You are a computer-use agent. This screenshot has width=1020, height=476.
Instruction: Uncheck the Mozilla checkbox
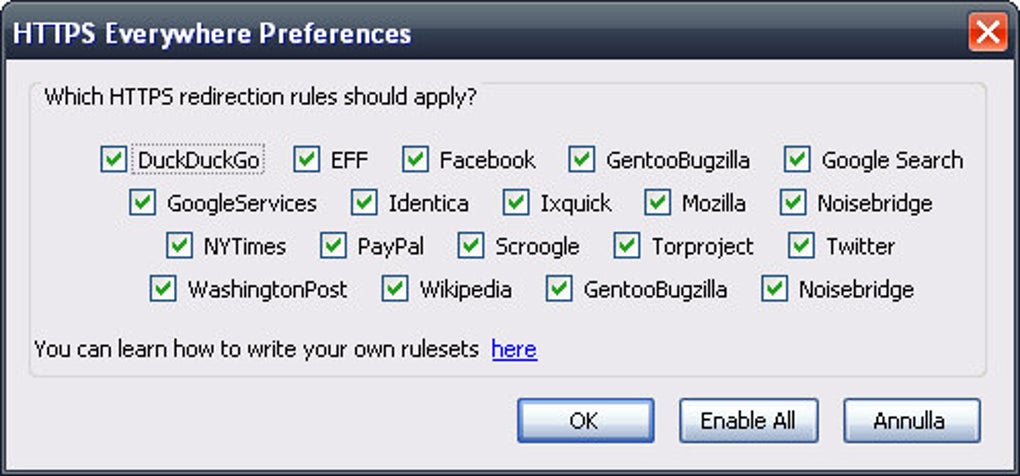[x=657, y=203]
